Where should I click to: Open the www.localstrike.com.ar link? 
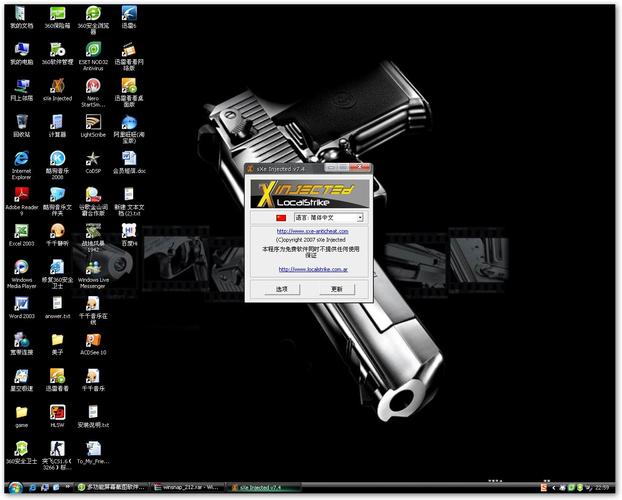coord(311,269)
